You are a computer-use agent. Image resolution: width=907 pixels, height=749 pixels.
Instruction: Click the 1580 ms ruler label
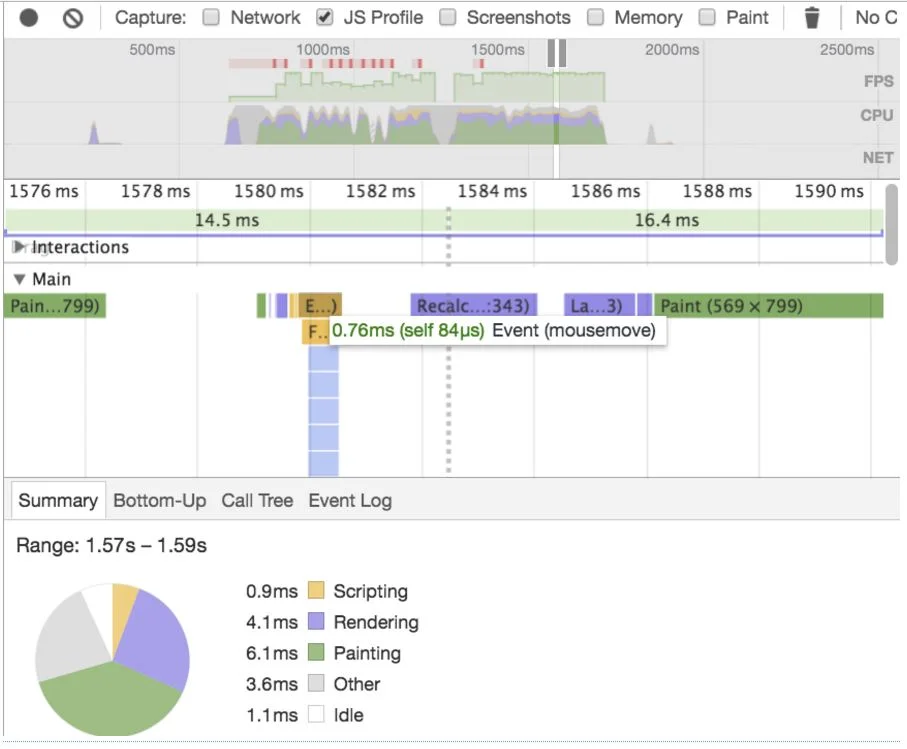[268, 191]
